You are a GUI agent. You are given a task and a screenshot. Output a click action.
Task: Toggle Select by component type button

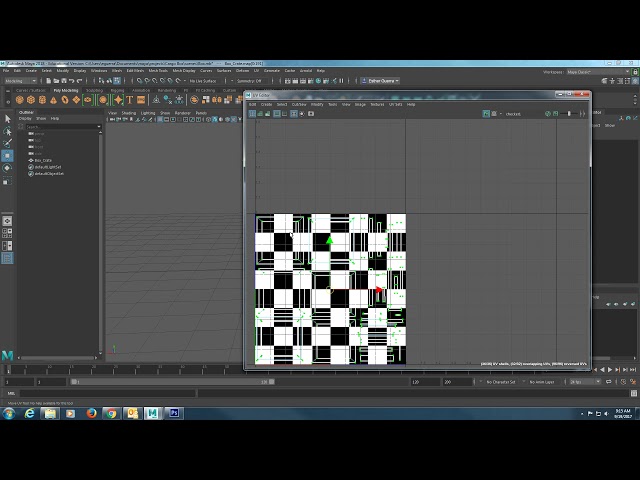pyautogui.click(x=117, y=81)
